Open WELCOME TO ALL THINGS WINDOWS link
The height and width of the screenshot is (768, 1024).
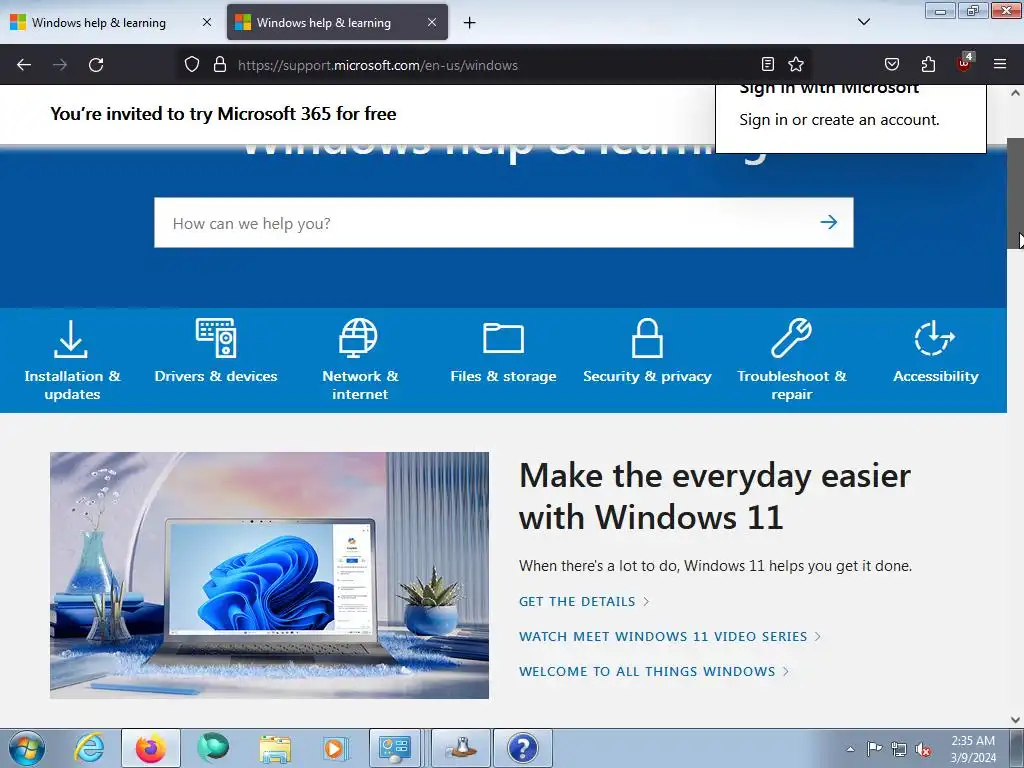coord(654,671)
